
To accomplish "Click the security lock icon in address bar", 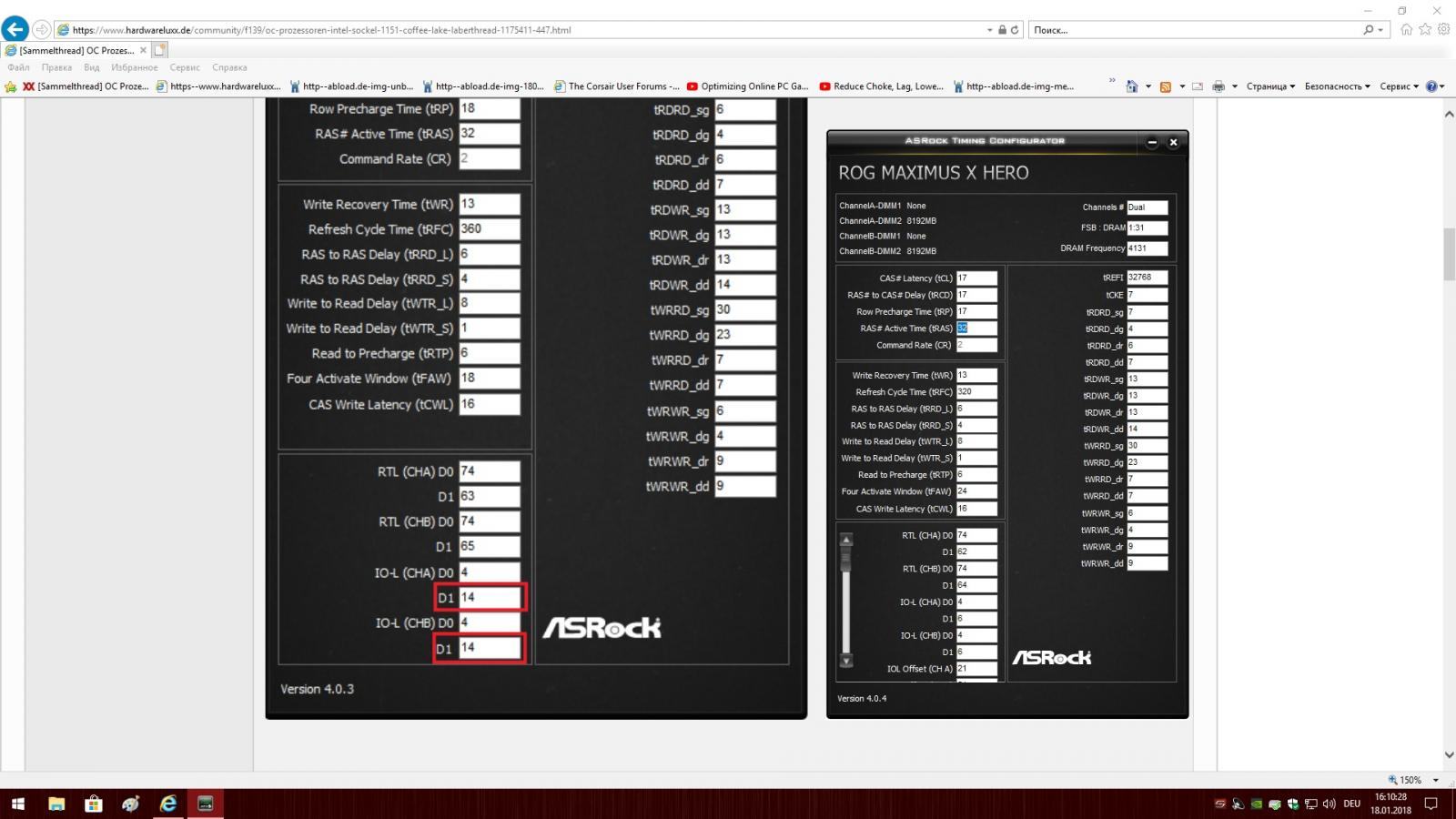I will 1002,30.
